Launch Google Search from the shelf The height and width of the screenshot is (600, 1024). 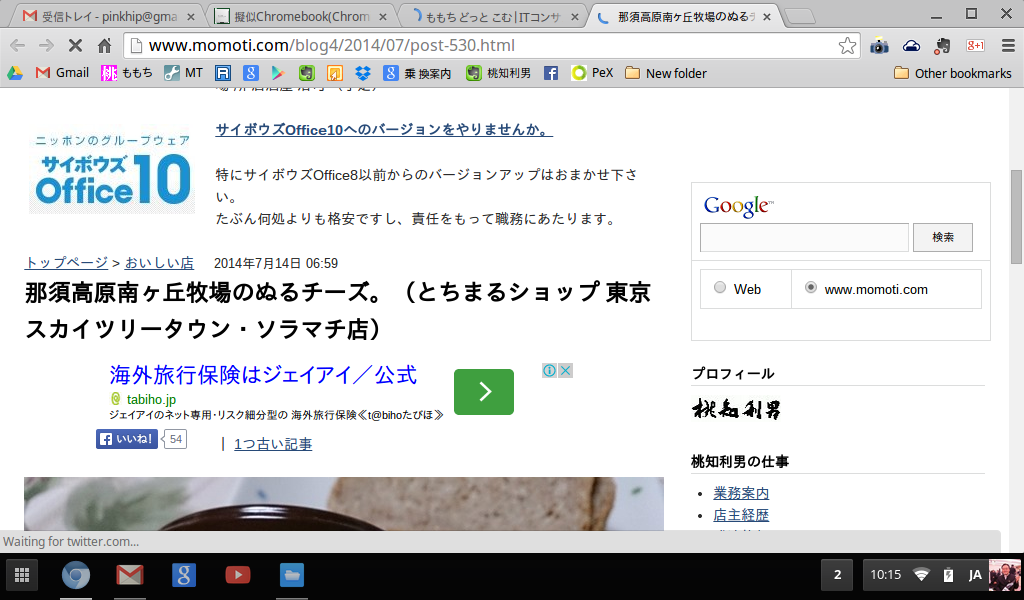pos(184,575)
